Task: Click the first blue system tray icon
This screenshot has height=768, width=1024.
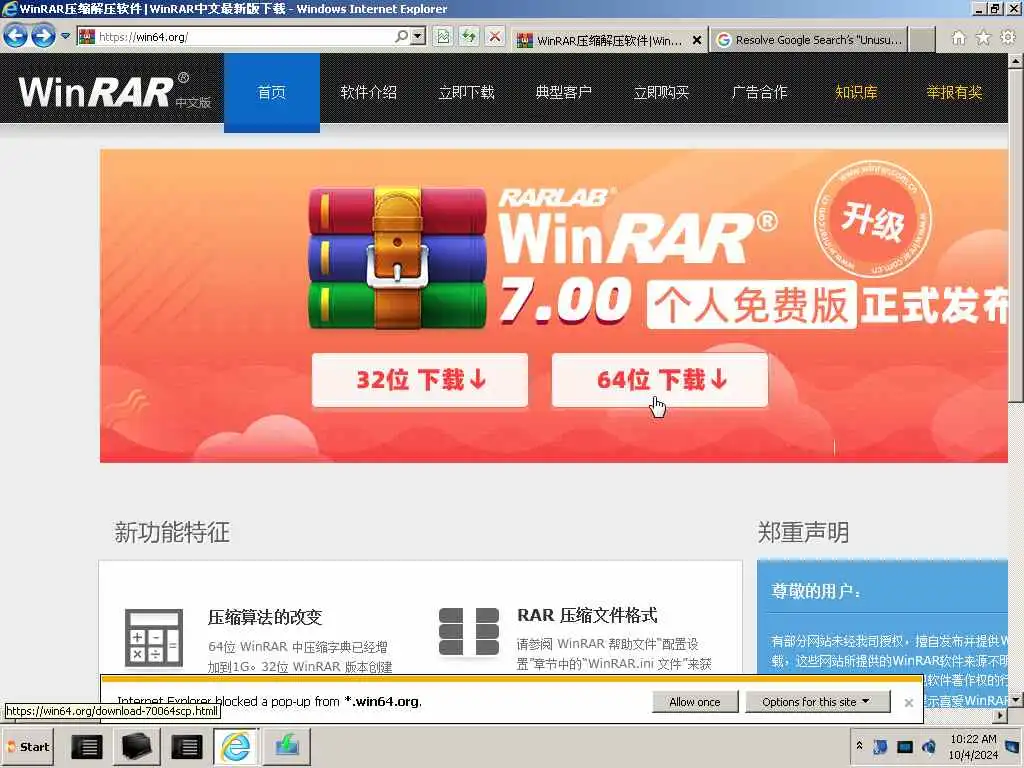Action: point(880,746)
